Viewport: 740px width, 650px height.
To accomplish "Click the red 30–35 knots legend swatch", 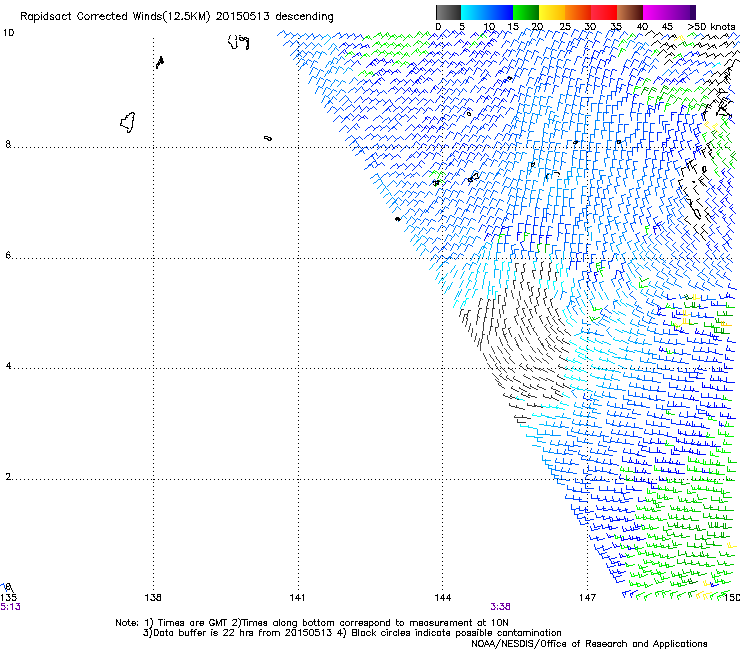I will tap(604, 12).
